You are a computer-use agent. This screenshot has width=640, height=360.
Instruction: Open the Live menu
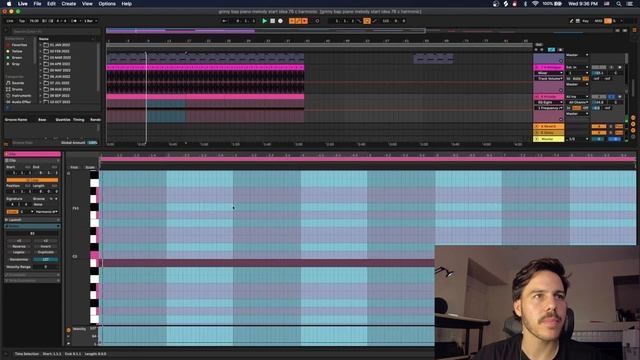point(23,4)
